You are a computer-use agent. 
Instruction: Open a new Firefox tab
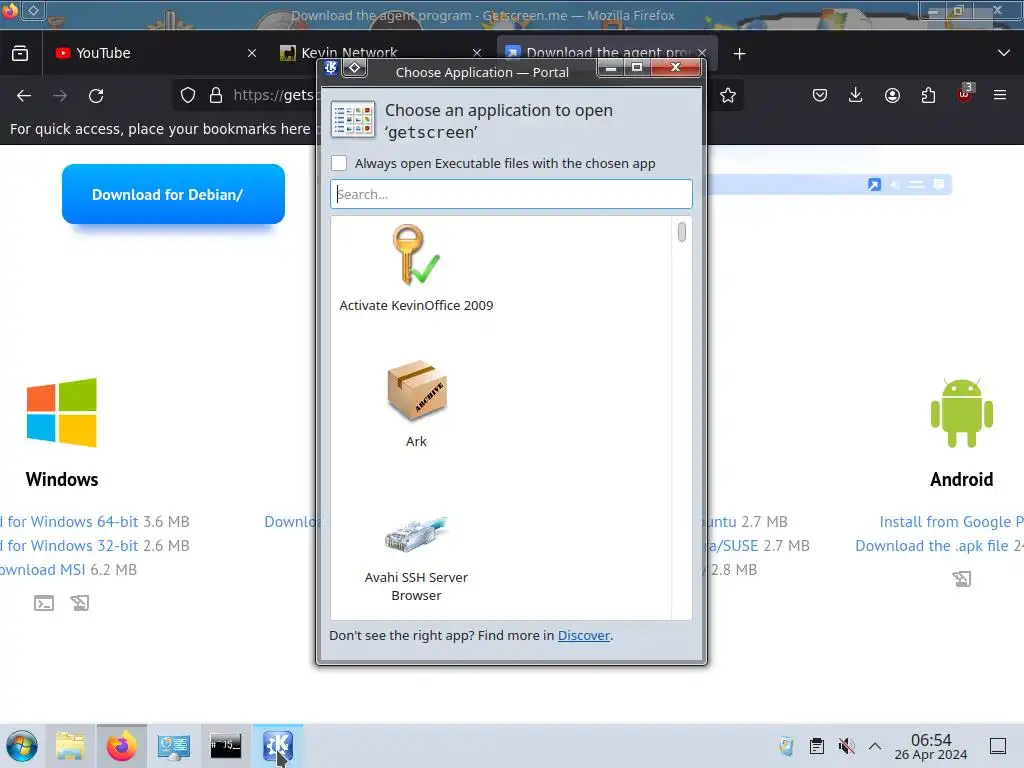[x=739, y=54]
